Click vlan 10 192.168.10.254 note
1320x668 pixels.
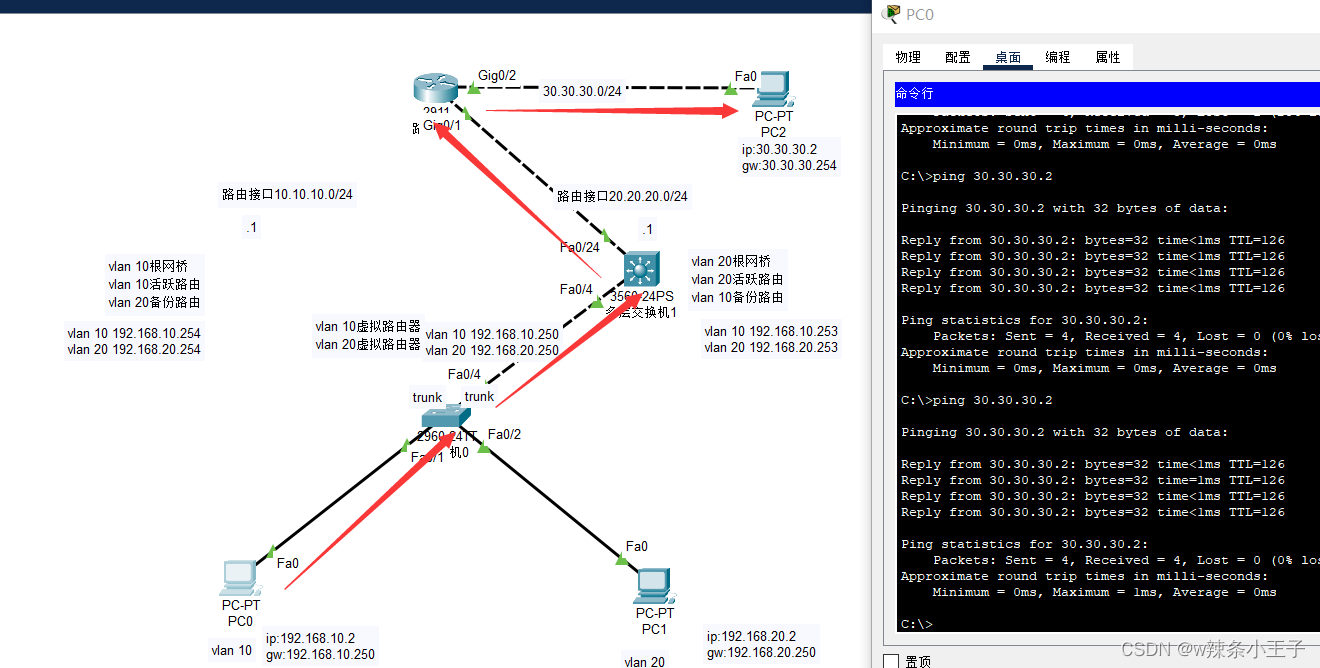coord(133,333)
